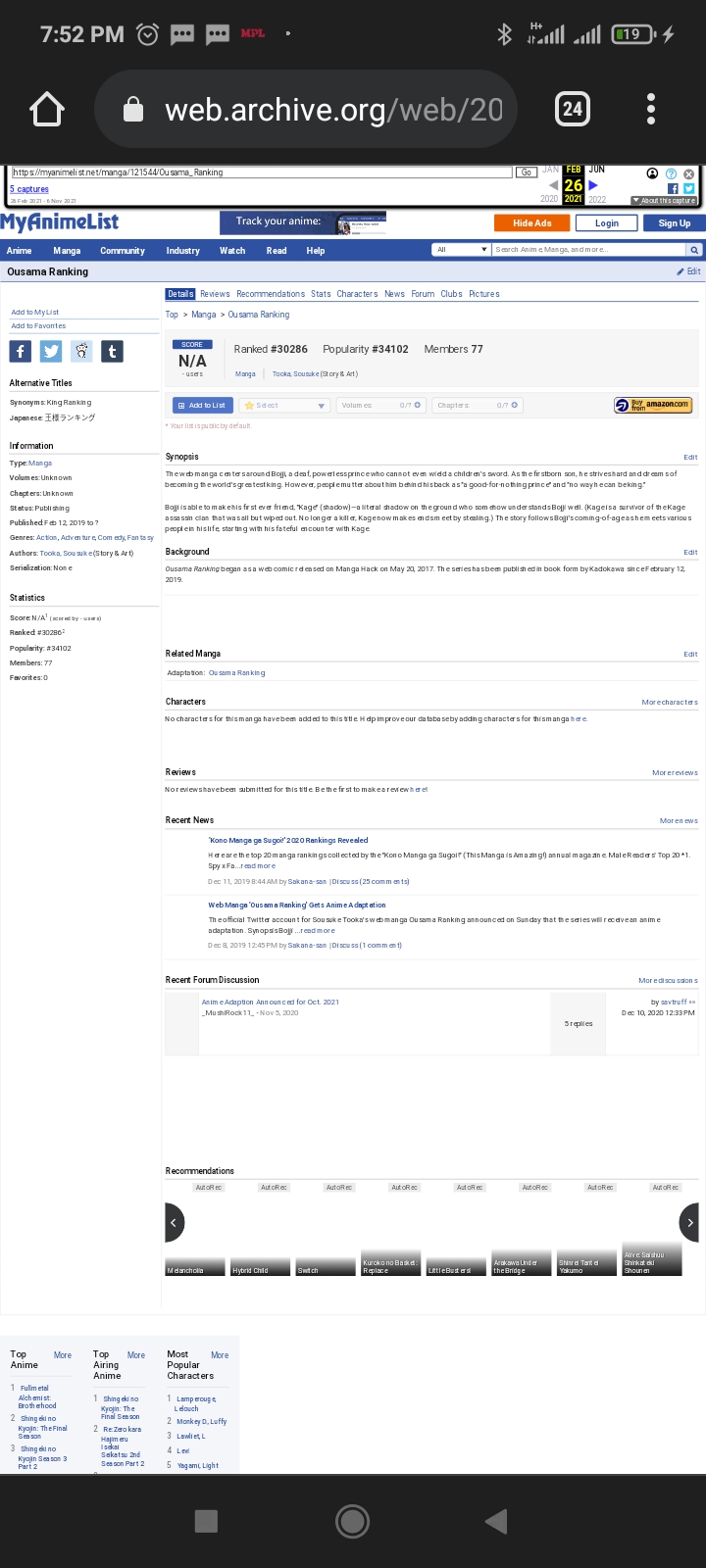This screenshot has width=706, height=1568.
Task: Tap the Android back navigation button
Action: [x=496, y=1521]
